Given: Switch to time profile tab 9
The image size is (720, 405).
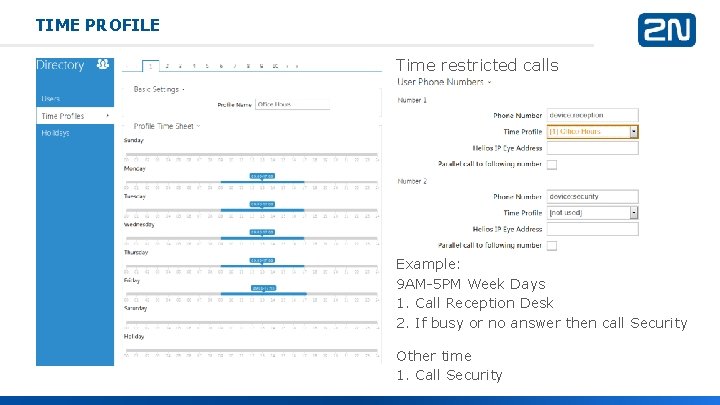Looking at the screenshot, I should click(x=262, y=66).
